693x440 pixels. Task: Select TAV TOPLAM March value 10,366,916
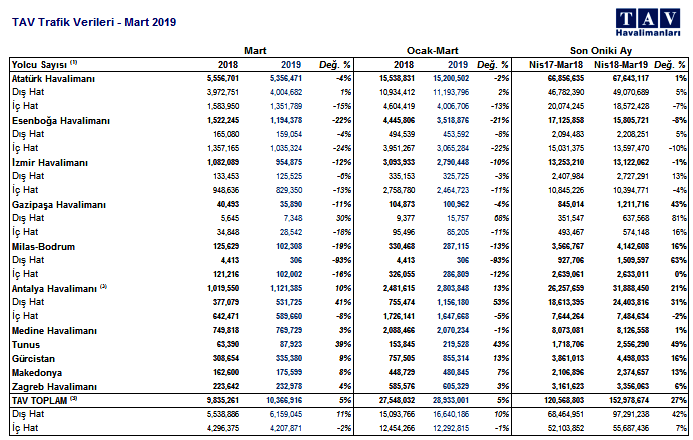(284, 400)
